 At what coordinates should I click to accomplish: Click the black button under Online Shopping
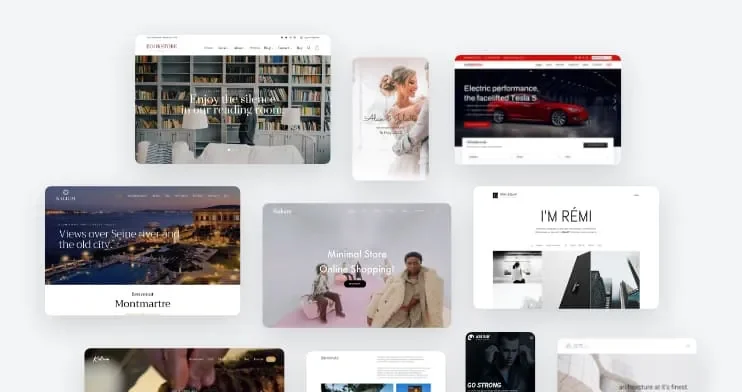point(354,284)
